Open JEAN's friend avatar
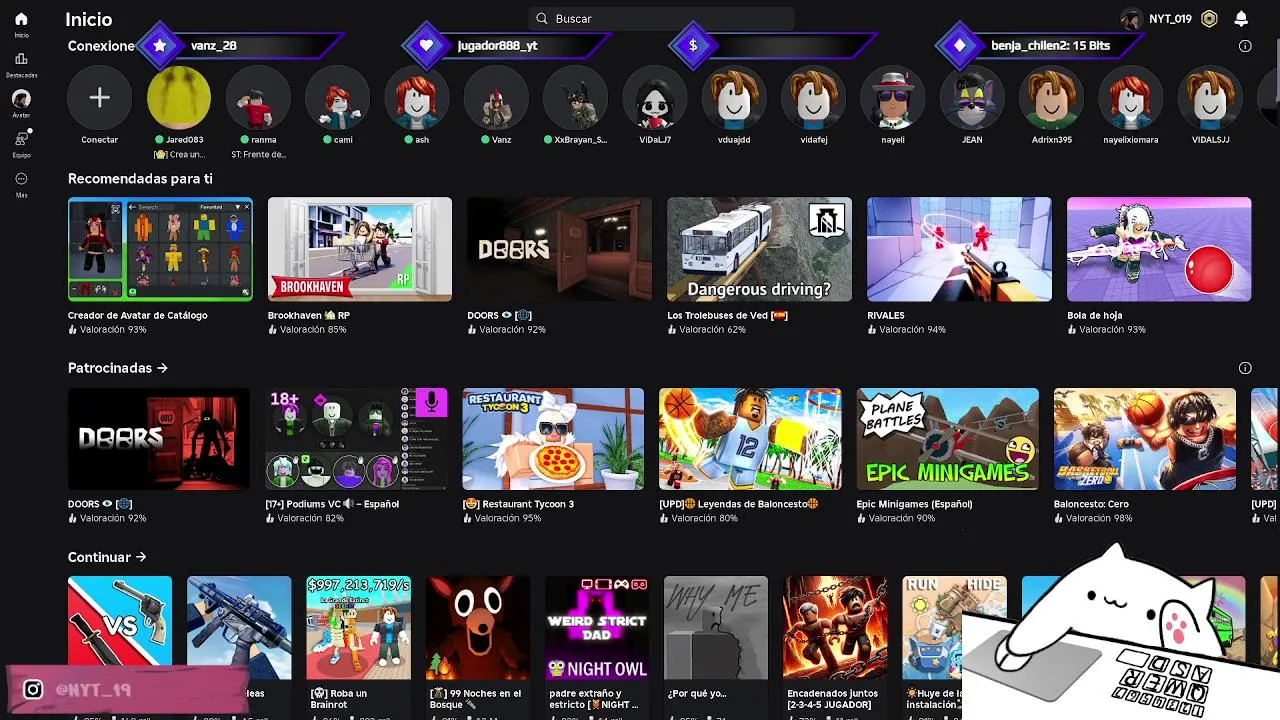 (972, 98)
